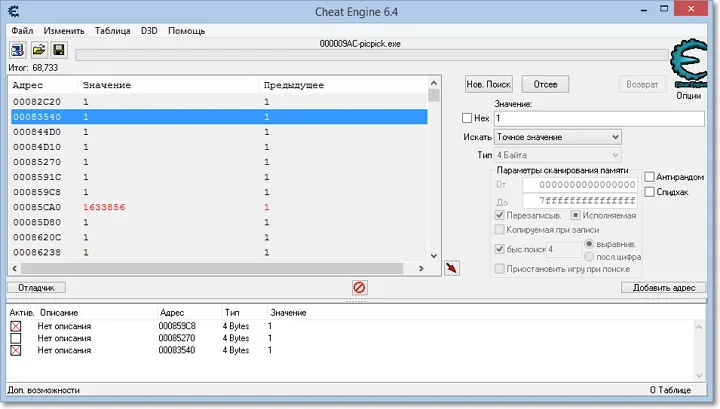Image resolution: width=720 pixels, height=409 pixels.
Task: Toggle Приостановить игру при поиске
Action: [500, 269]
